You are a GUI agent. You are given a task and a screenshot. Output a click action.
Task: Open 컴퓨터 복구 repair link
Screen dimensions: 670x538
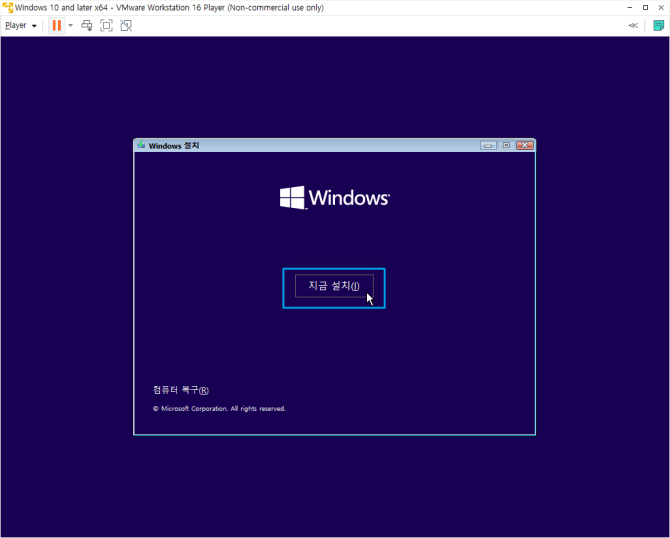pos(181,390)
